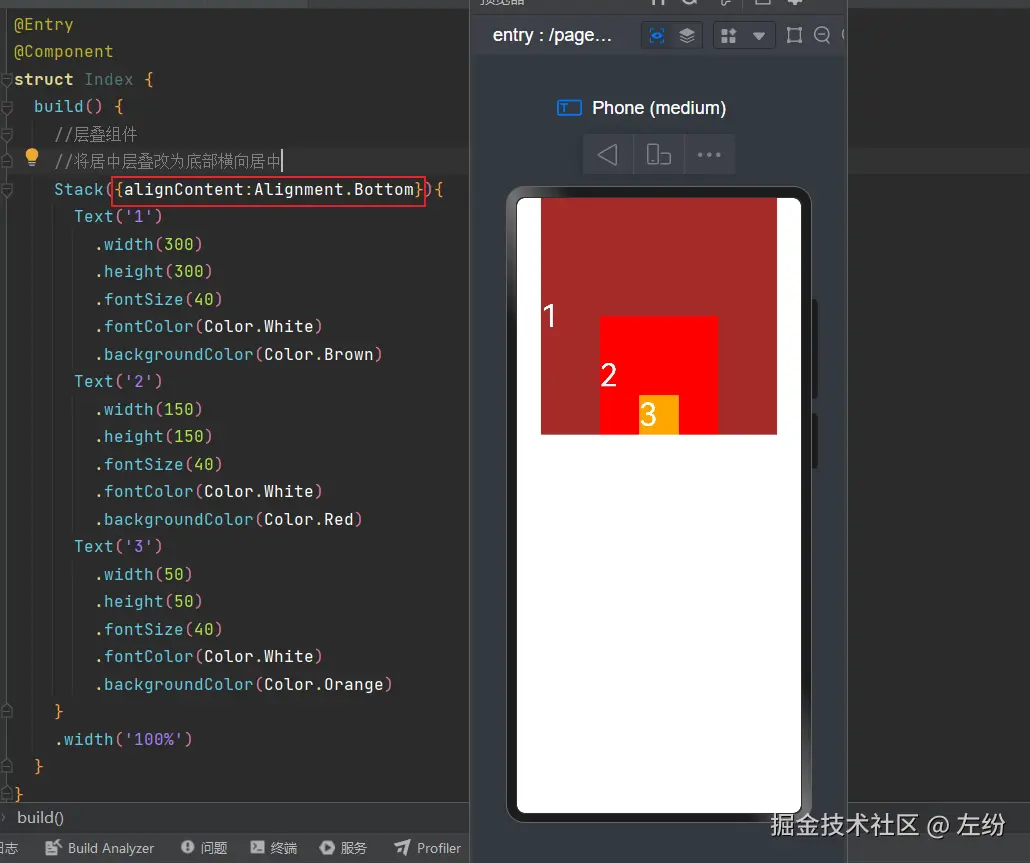
Task: Click alignContent:Alignment.Bottom in Stack code
Action: tap(269, 190)
